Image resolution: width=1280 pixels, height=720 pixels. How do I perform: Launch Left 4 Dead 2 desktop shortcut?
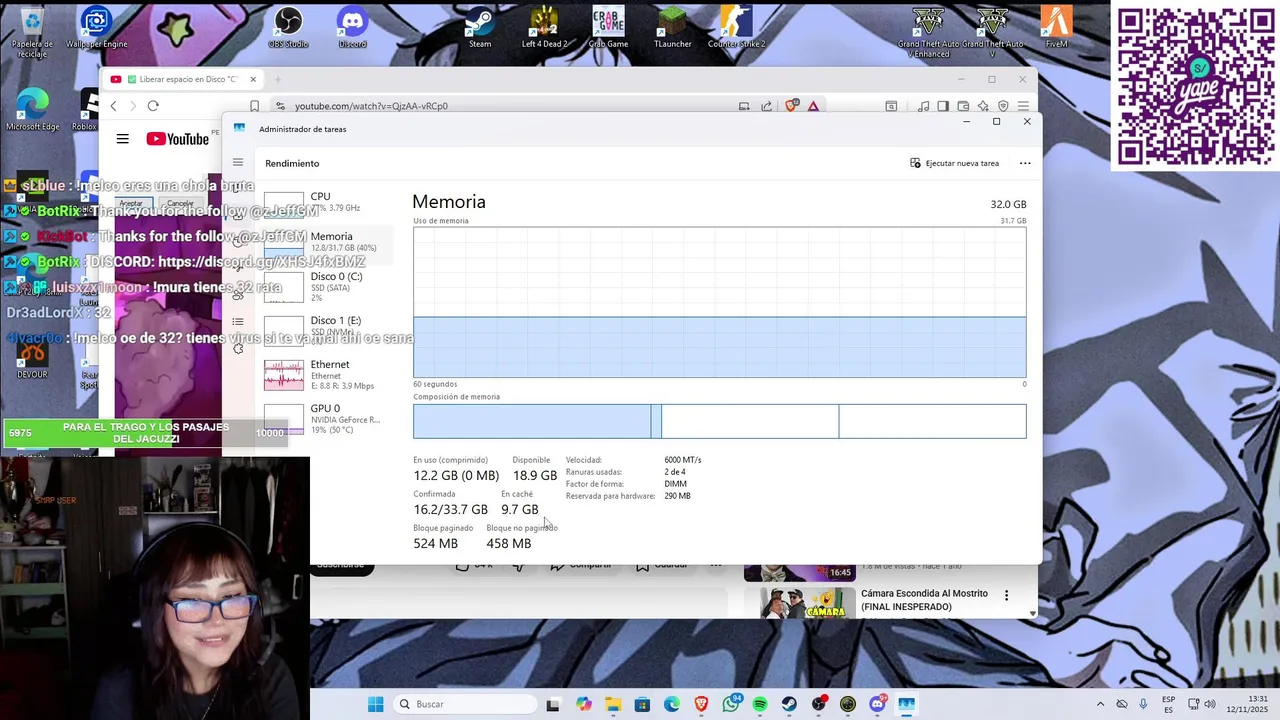coord(544,28)
